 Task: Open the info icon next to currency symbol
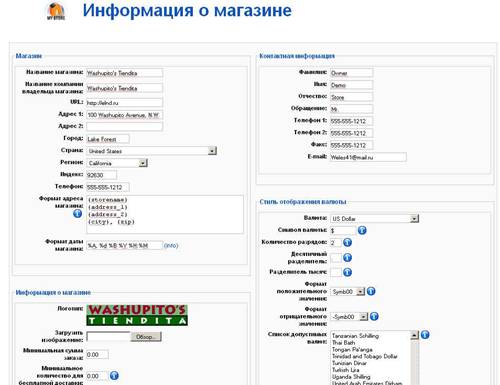362,230
